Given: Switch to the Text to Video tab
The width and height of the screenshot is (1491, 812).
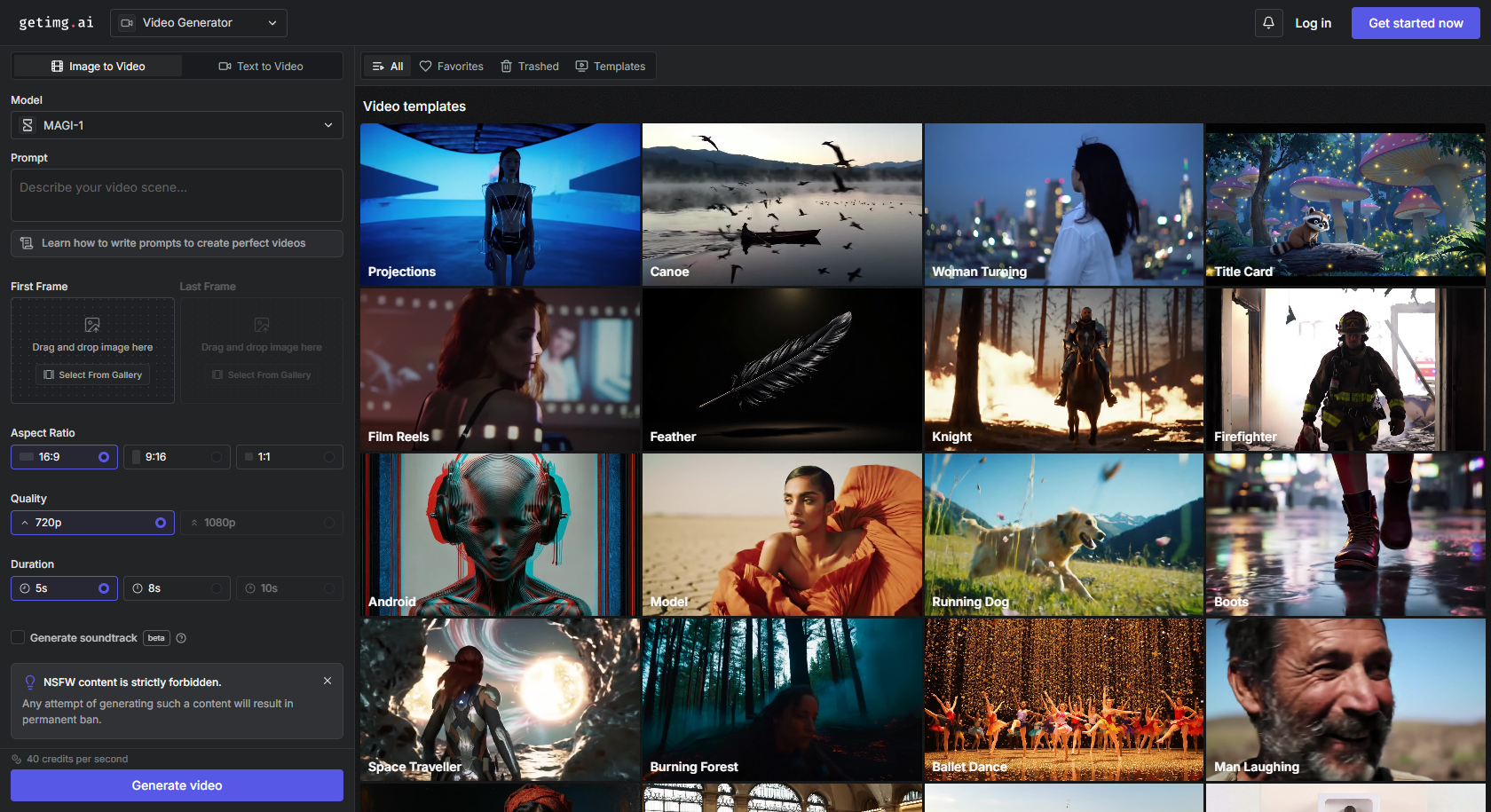Looking at the screenshot, I should click(x=261, y=66).
